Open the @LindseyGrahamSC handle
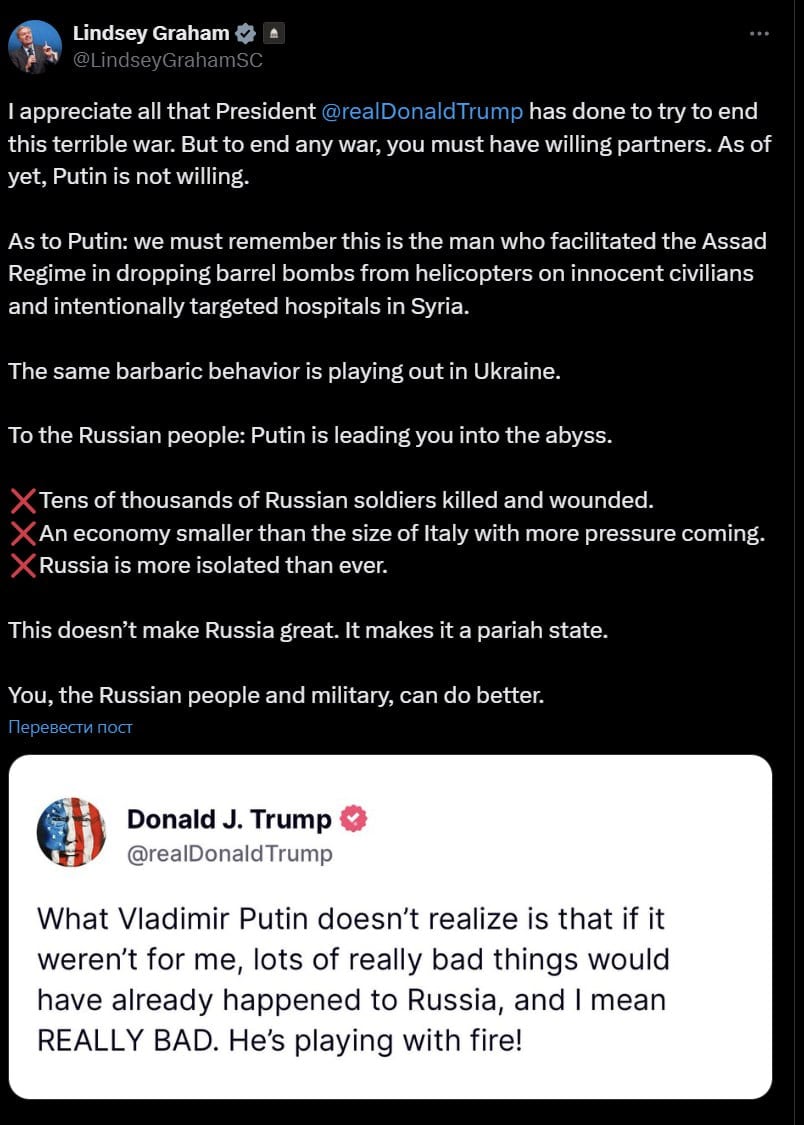804x1125 pixels. [x=168, y=60]
